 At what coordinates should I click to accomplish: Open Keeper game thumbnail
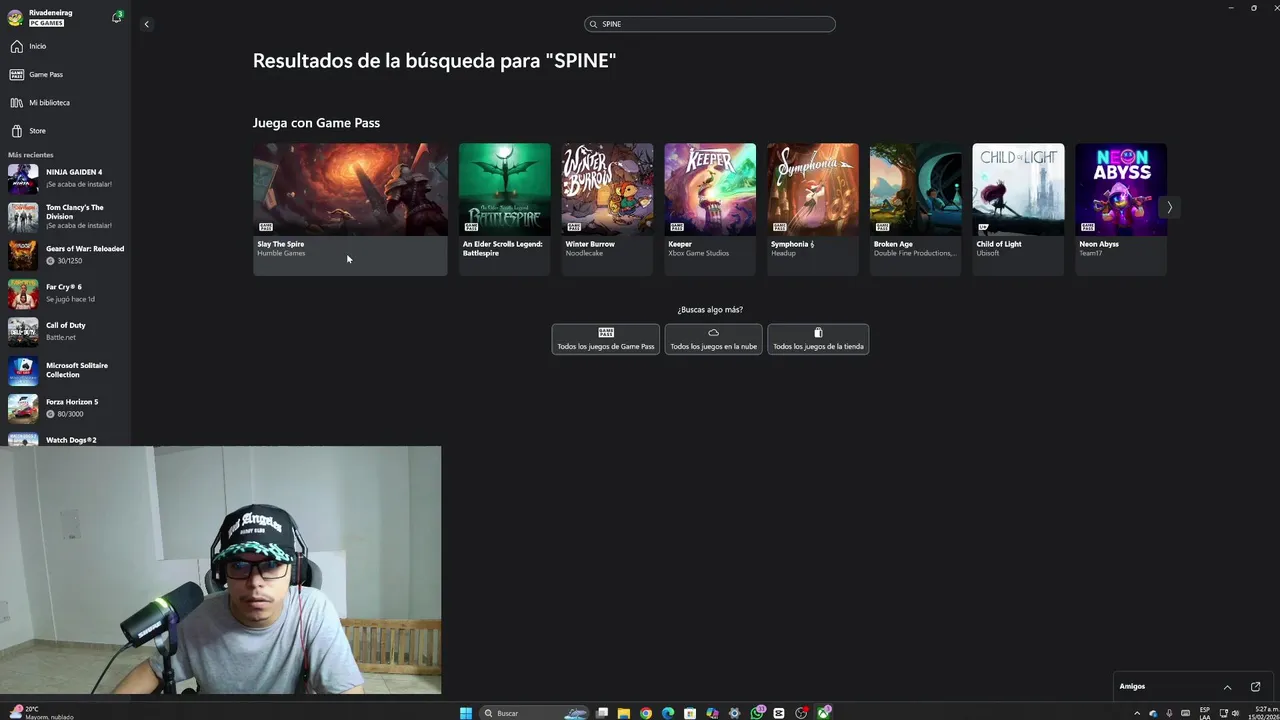[710, 189]
